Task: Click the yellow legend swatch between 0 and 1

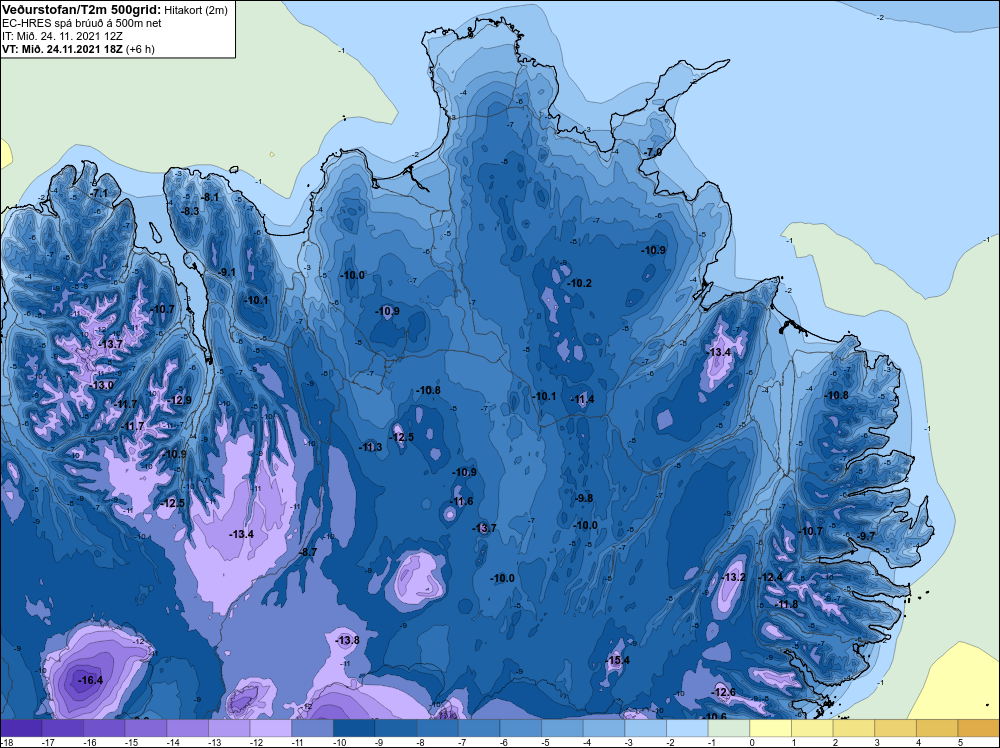Action: 770,728
